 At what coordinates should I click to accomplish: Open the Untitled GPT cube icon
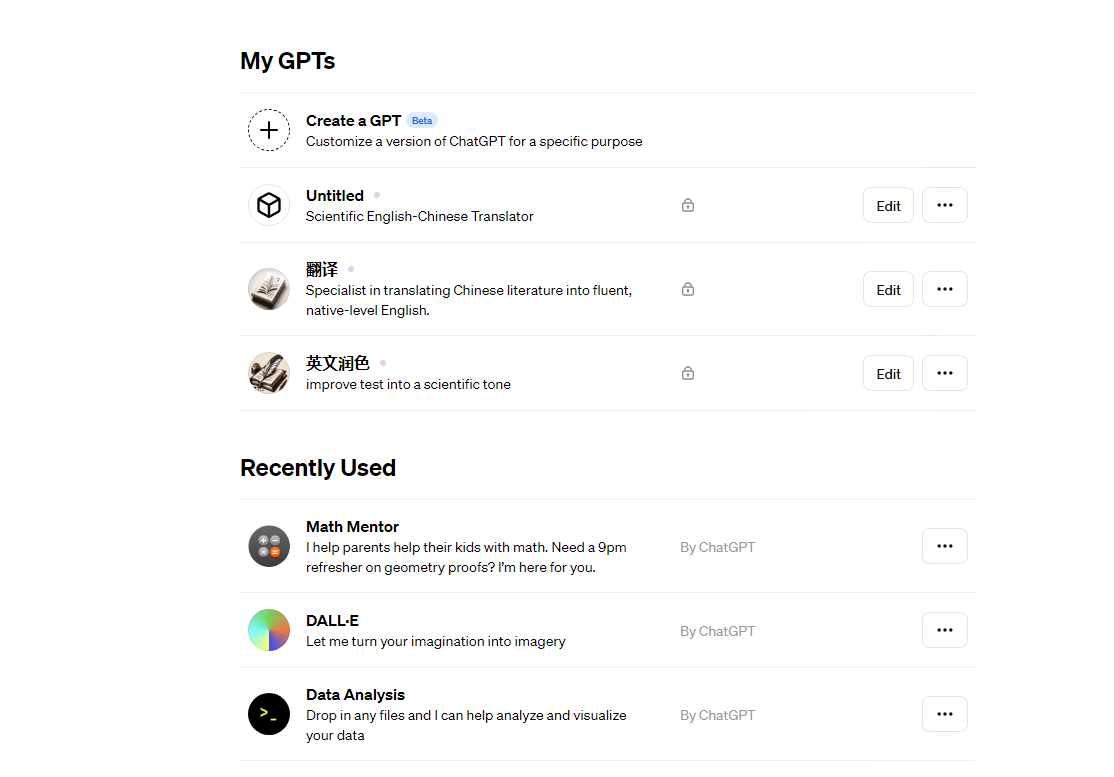click(x=269, y=205)
